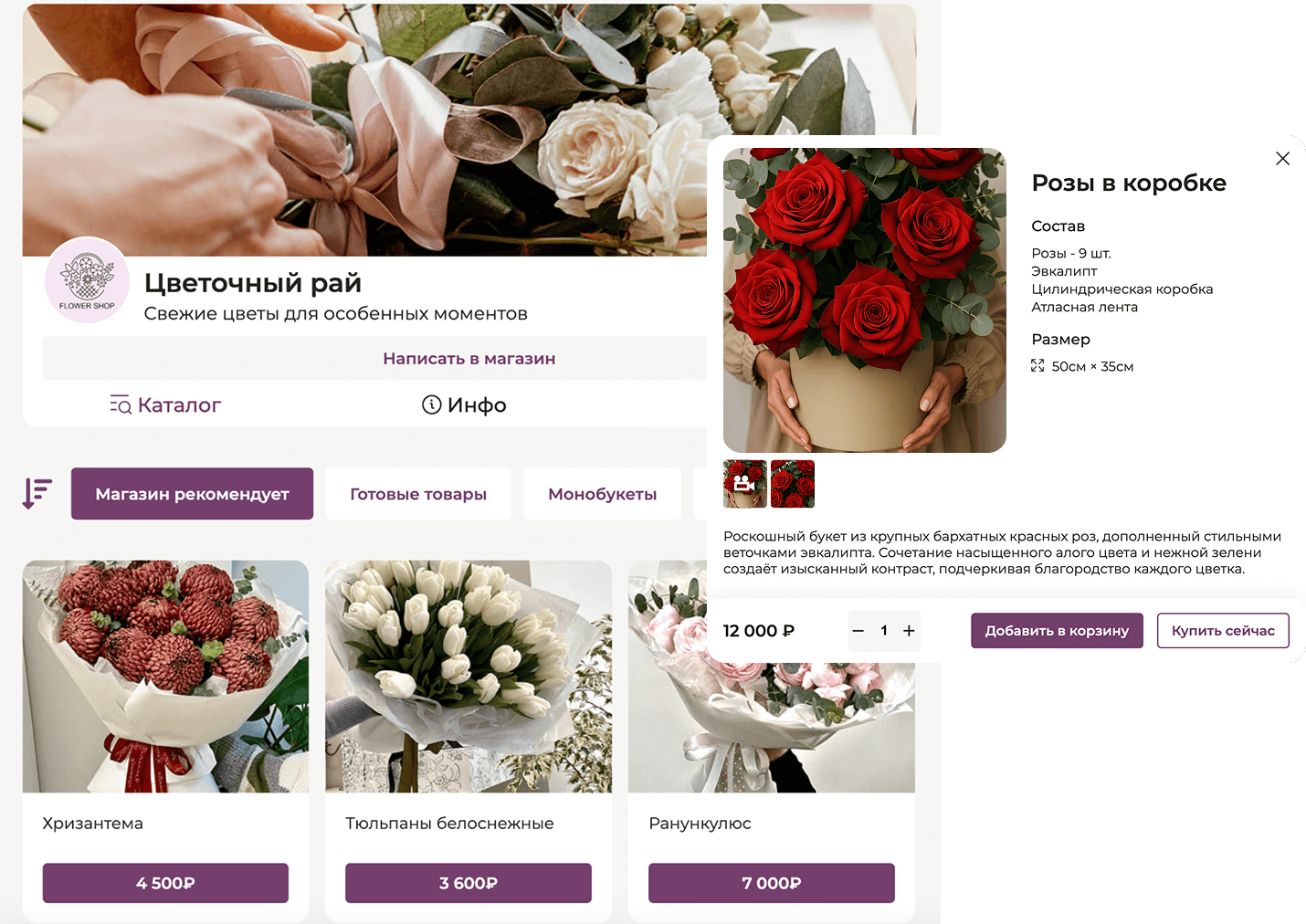Open the Каталог tab

[165, 404]
